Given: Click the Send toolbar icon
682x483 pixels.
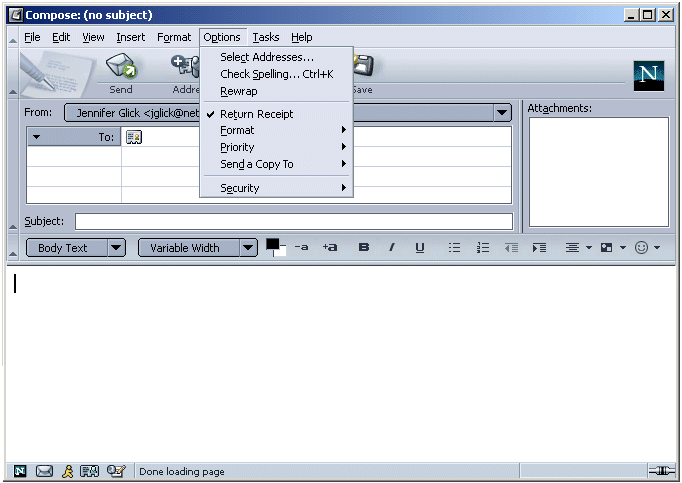Looking at the screenshot, I should (x=120, y=68).
